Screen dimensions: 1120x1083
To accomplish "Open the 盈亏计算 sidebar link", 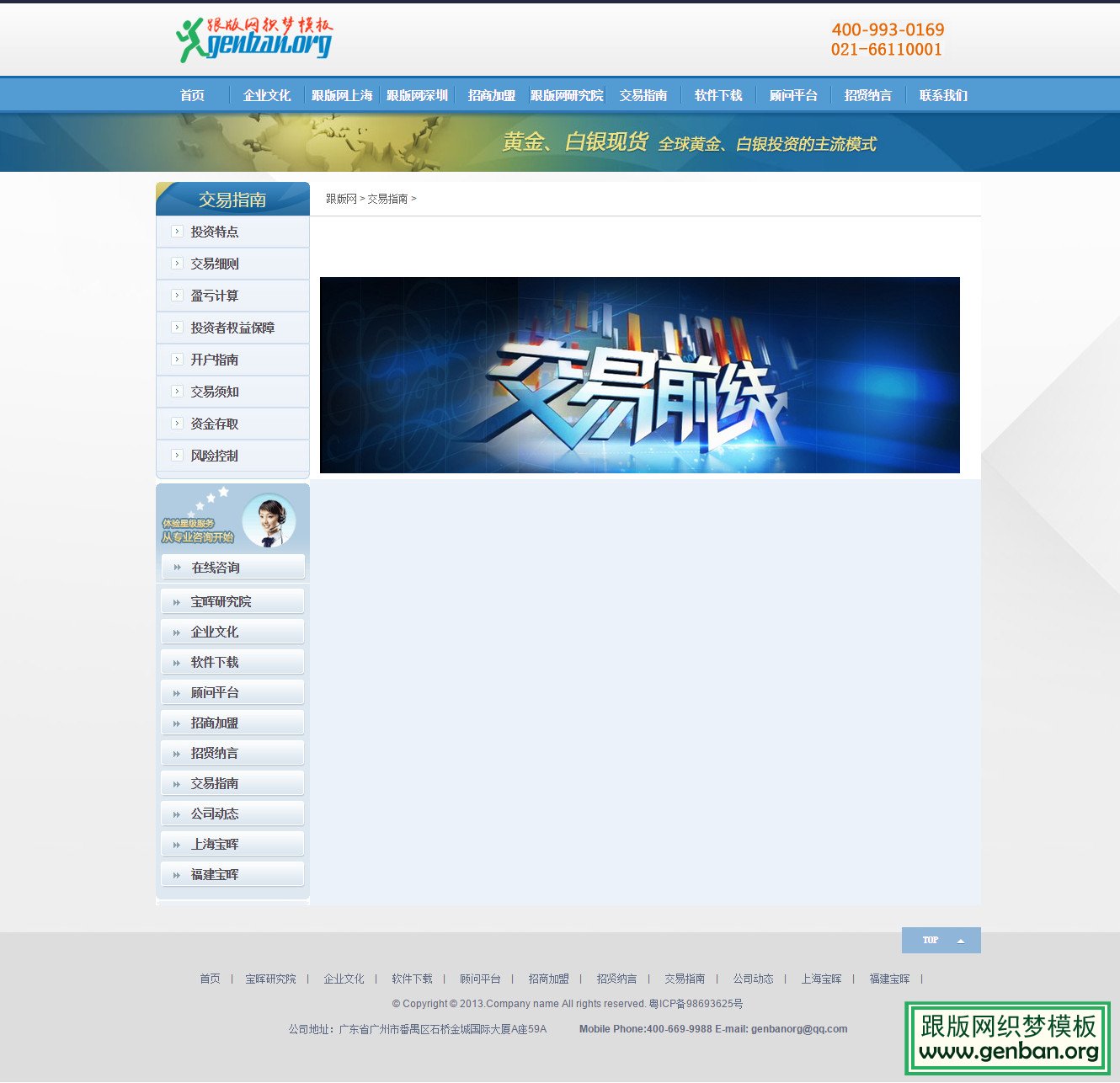I will pyautogui.click(x=216, y=296).
